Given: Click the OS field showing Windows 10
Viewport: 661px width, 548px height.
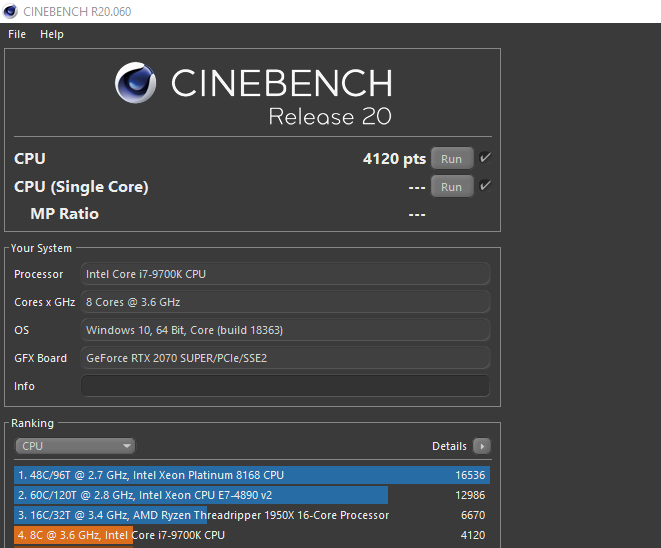Looking at the screenshot, I should (285, 330).
